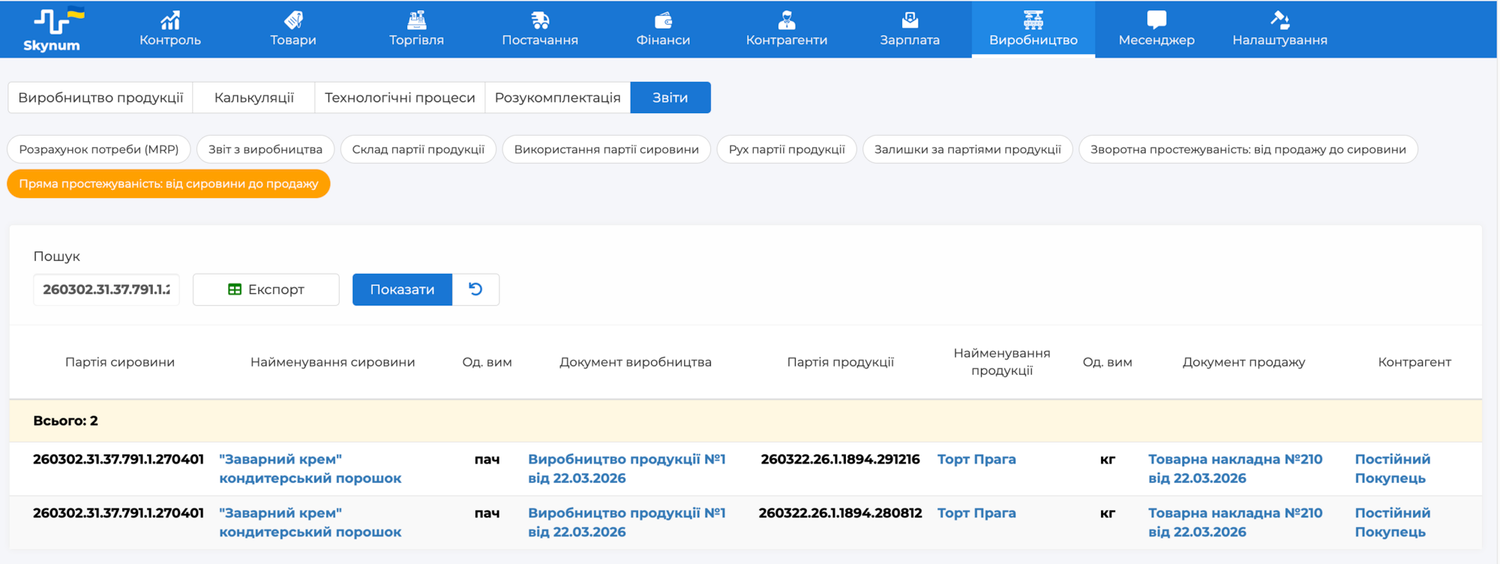Screen dimensions: 1500x564
Task: Open Розукомплектація tab
Action: click(x=557, y=98)
